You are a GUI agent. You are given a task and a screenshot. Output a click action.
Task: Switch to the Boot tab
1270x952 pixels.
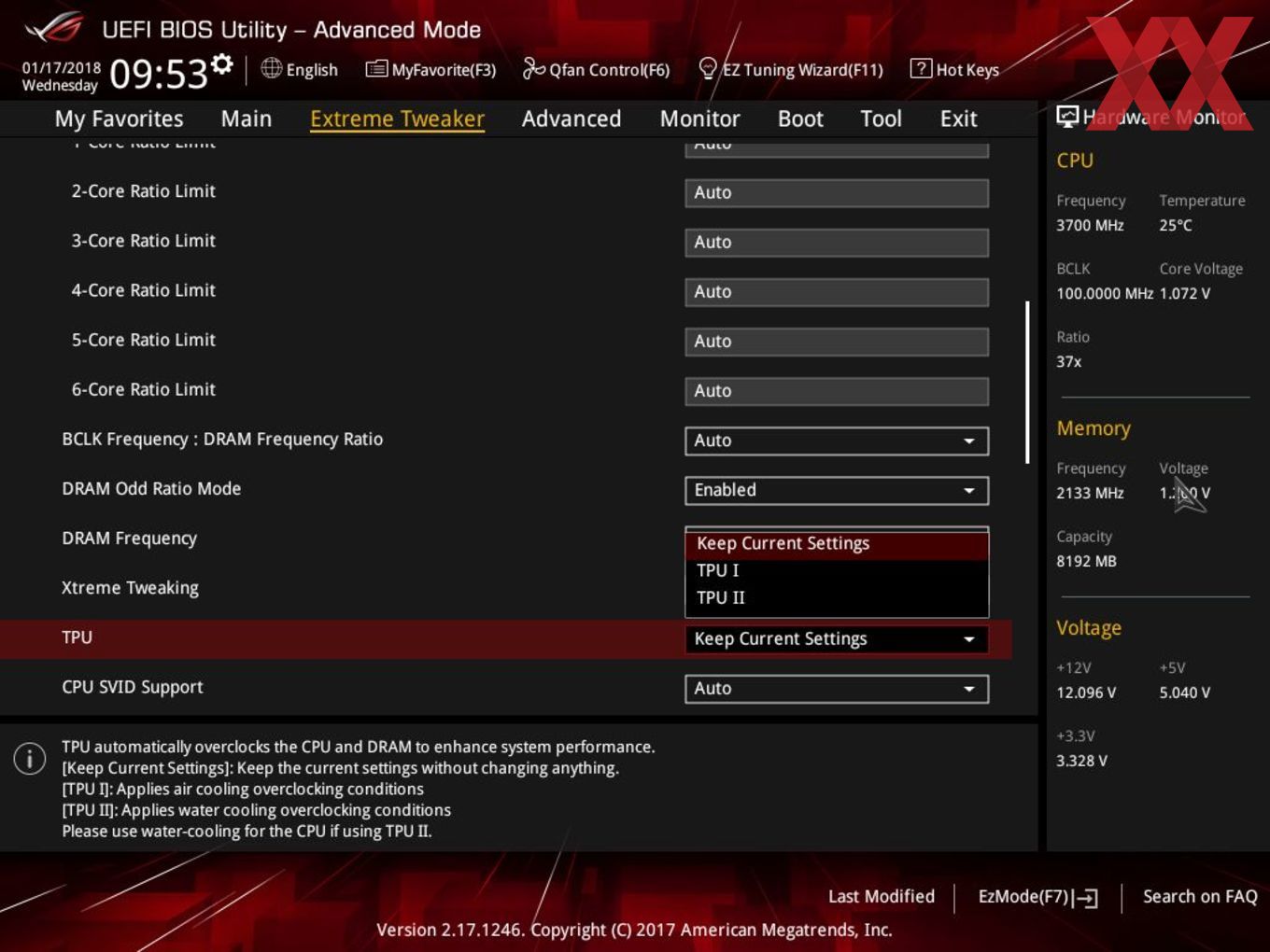800,119
